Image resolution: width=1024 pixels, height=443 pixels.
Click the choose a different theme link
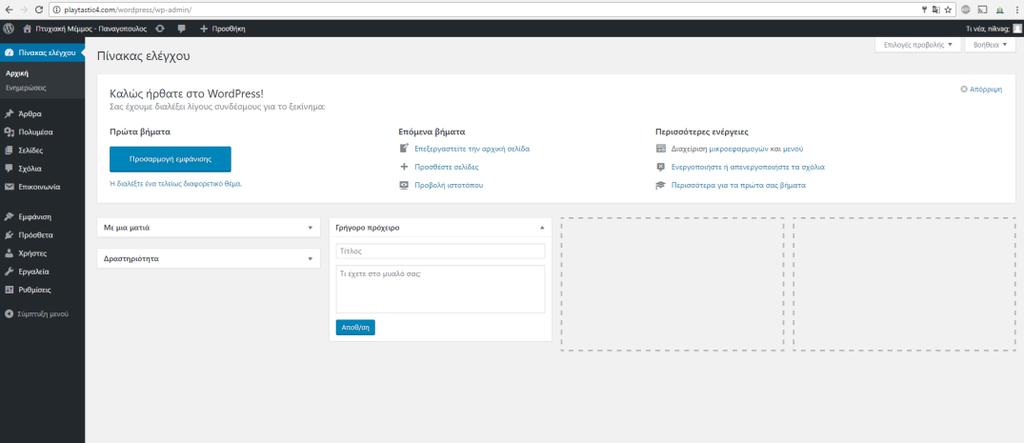176,184
